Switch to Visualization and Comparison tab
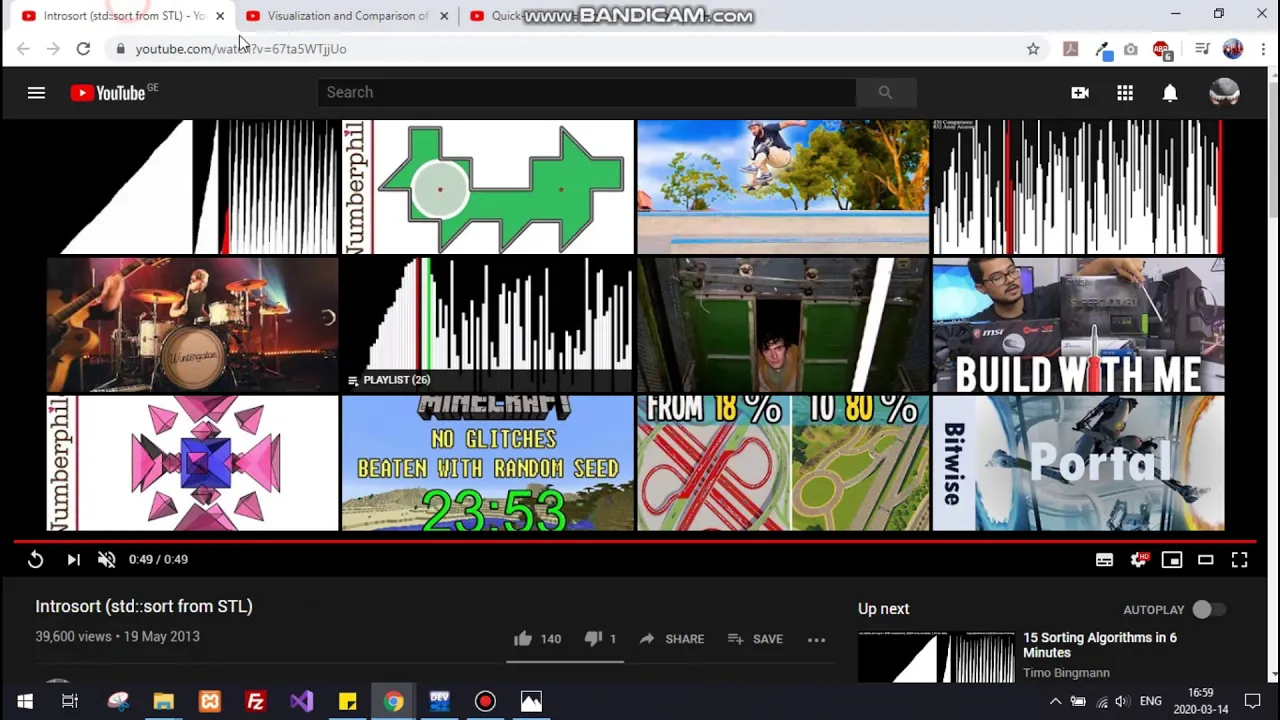The width and height of the screenshot is (1280, 720). coord(346,16)
